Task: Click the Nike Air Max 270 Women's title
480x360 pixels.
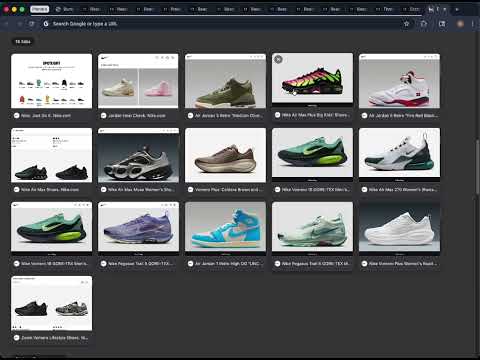Action: point(403,190)
